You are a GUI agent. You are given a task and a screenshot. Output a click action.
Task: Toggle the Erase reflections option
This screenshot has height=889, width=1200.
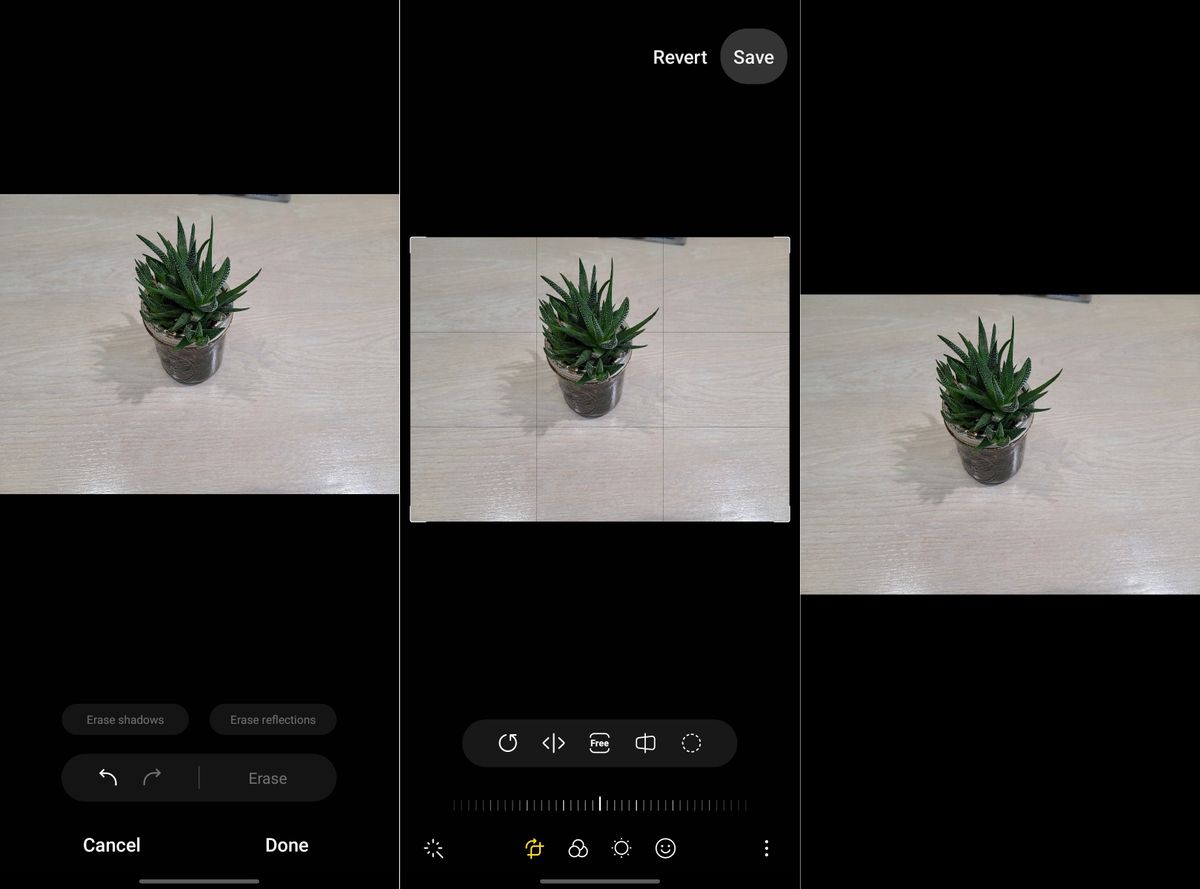[272, 719]
